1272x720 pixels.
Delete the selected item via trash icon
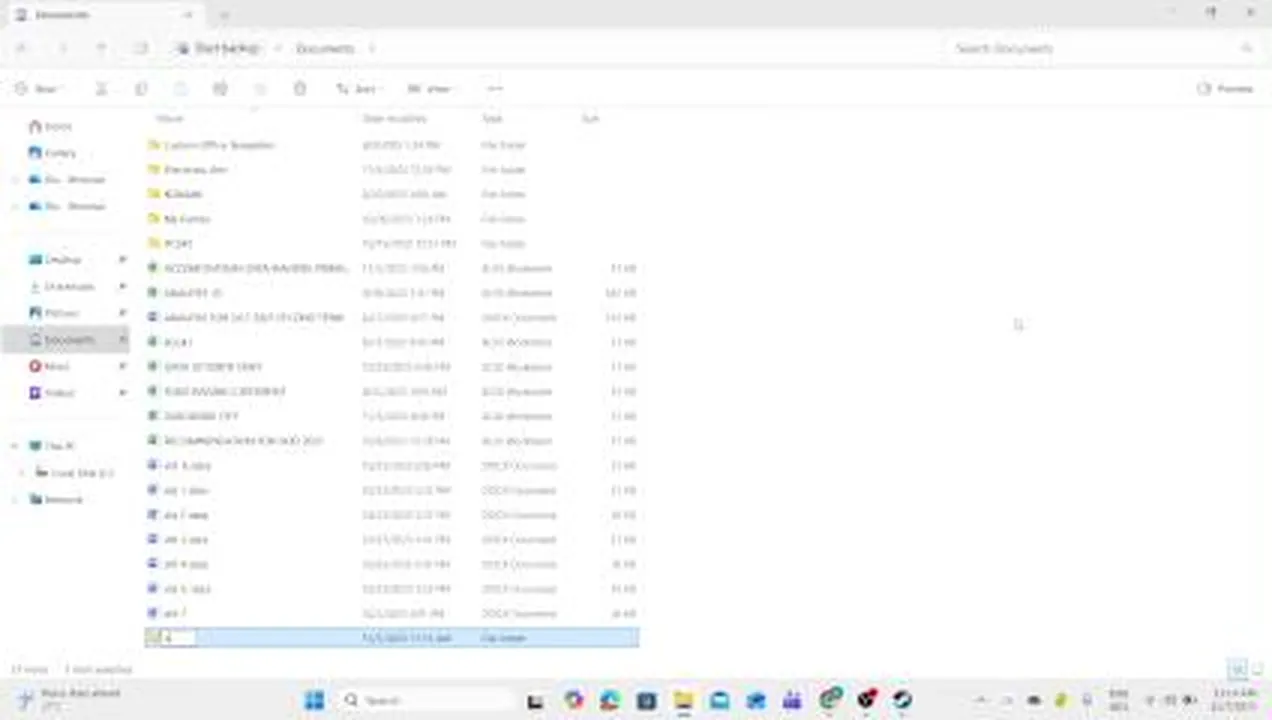pyautogui.click(x=300, y=89)
